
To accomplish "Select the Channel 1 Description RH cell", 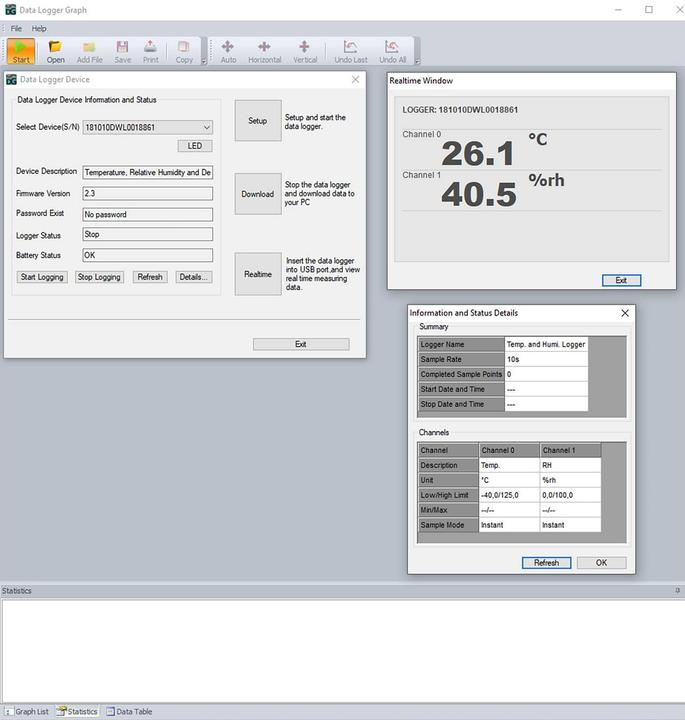I will click(570, 465).
